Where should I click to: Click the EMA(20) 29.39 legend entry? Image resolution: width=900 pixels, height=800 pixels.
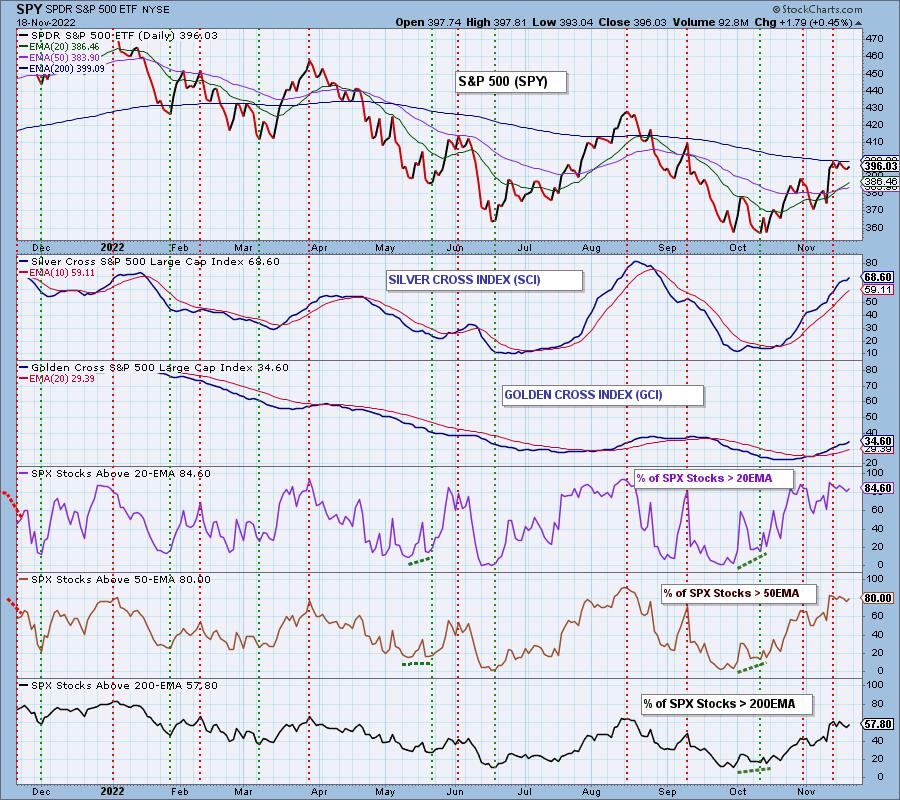click(57, 379)
